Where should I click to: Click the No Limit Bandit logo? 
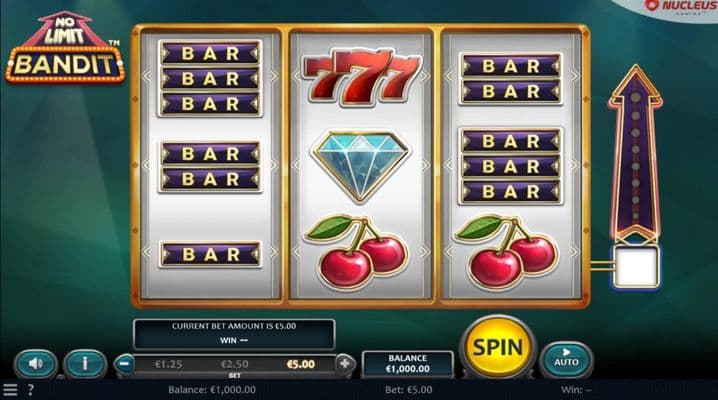[65, 48]
